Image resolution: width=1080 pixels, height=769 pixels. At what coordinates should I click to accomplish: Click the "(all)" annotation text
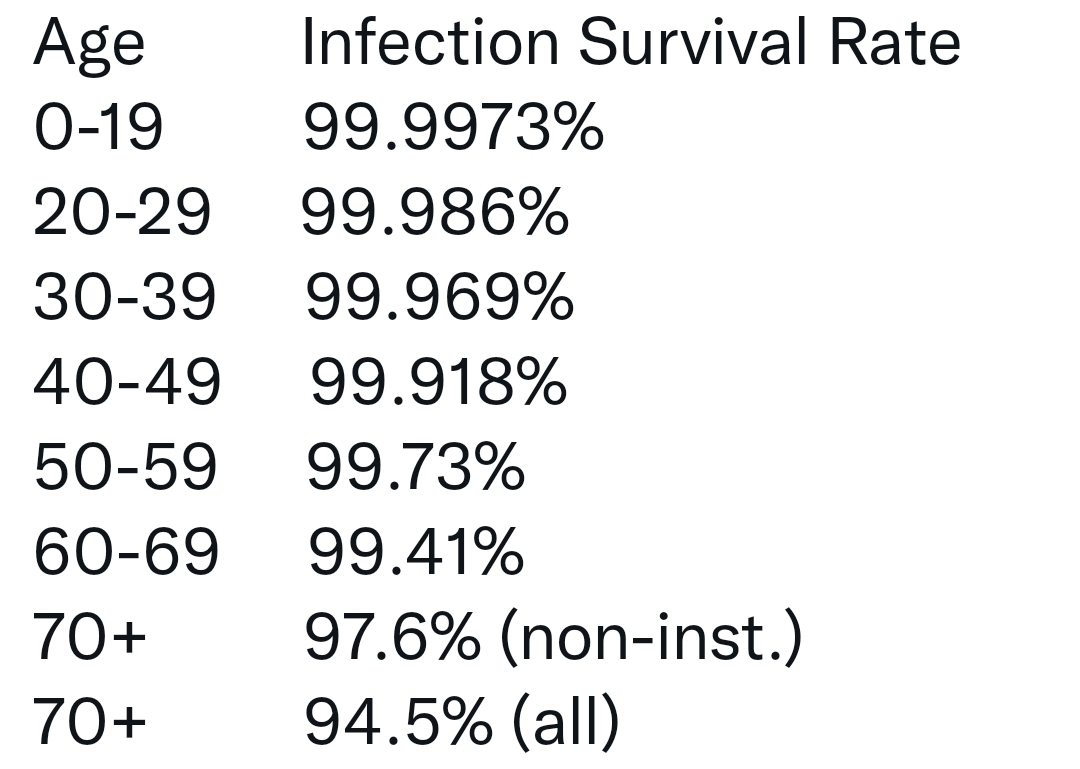[565, 722]
